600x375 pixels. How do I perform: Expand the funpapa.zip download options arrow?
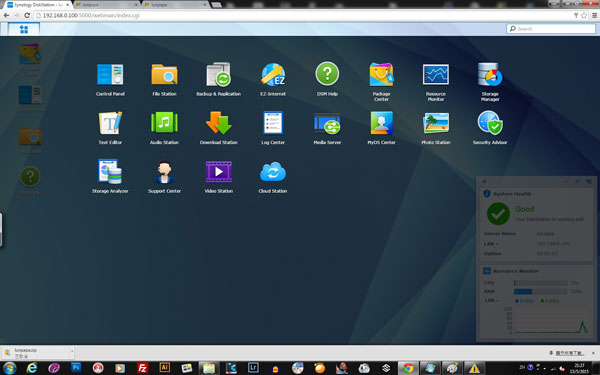tap(72, 351)
